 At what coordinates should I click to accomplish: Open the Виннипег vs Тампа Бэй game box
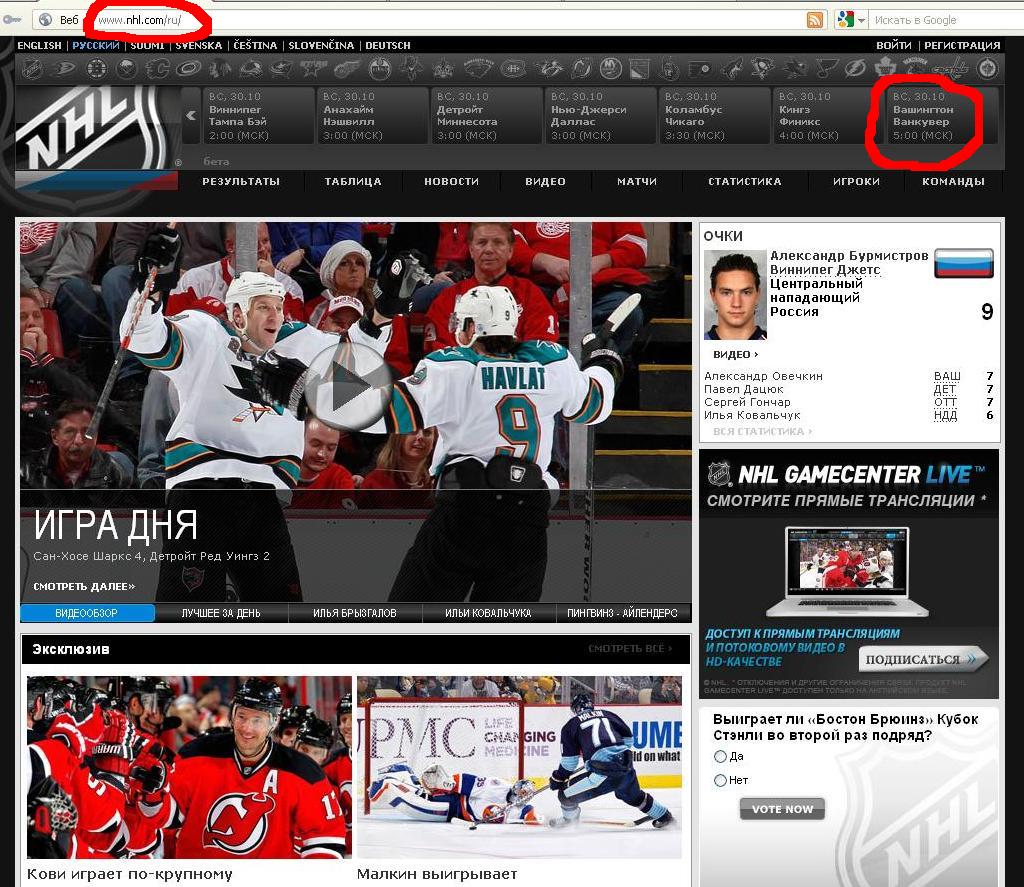[258, 116]
